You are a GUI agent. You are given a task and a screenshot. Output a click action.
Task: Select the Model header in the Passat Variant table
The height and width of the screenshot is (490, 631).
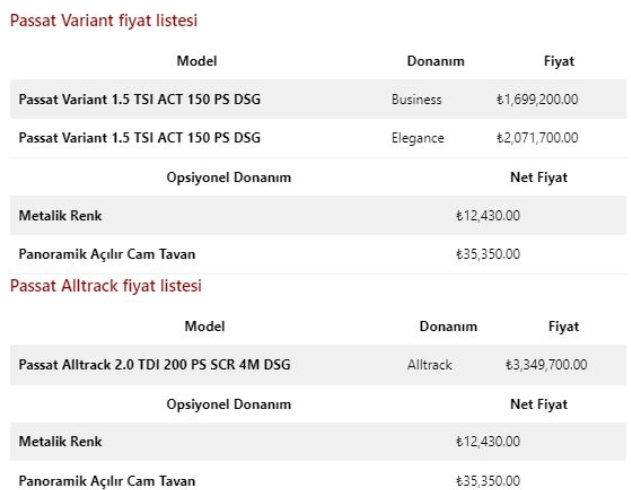click(x=197, y=61)
